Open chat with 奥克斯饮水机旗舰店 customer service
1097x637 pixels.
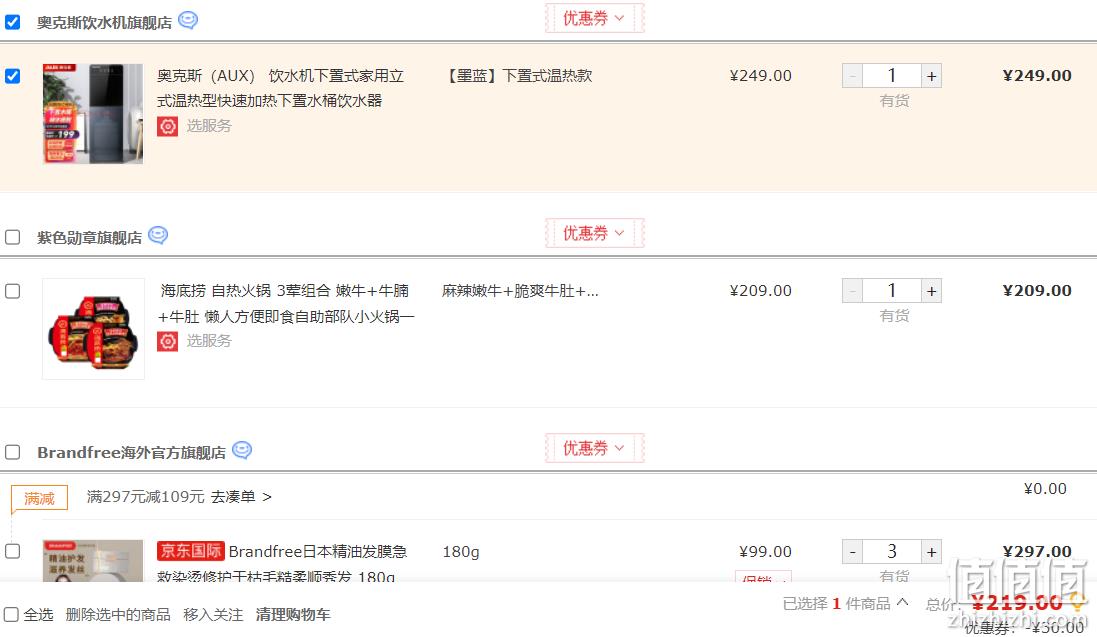(188, 20)
